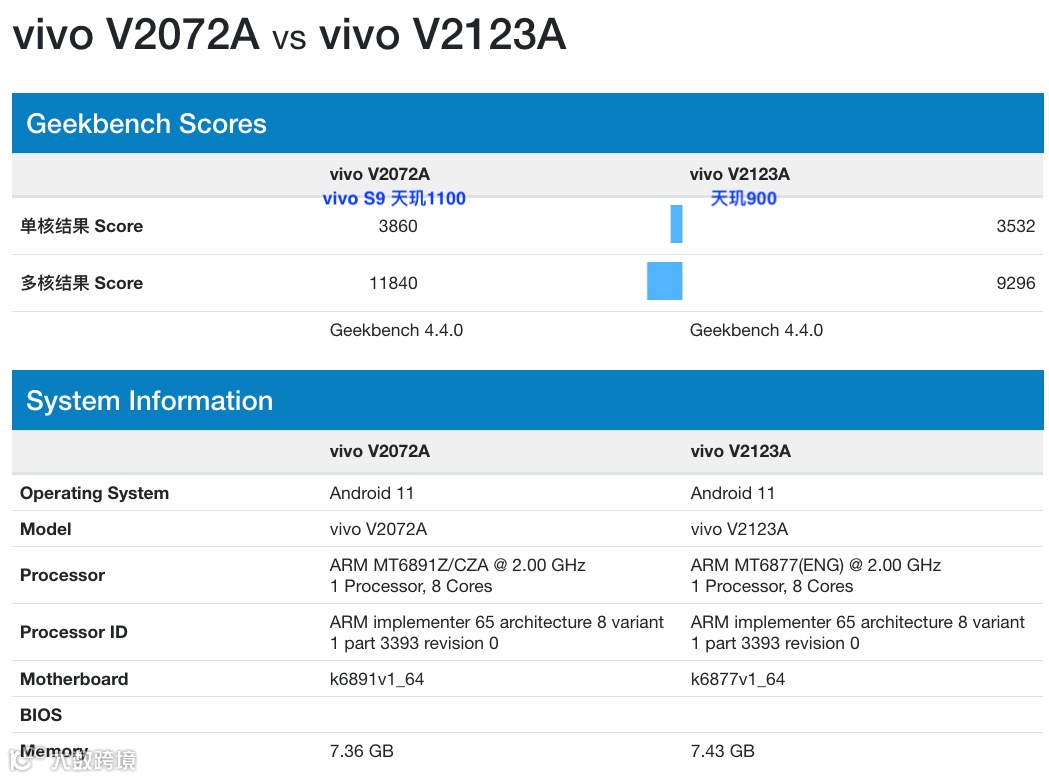
Task: Click the Model row label
Action: click(45, 529)
